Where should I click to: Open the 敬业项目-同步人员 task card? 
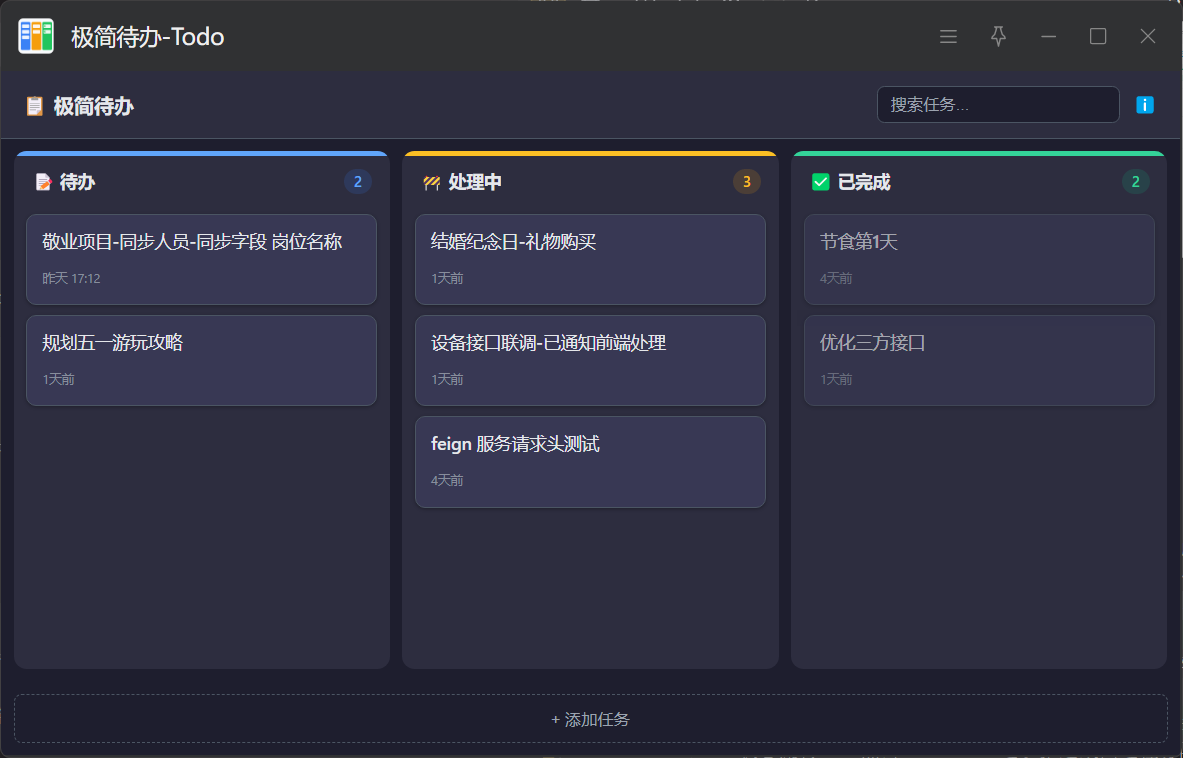point(201,259)
